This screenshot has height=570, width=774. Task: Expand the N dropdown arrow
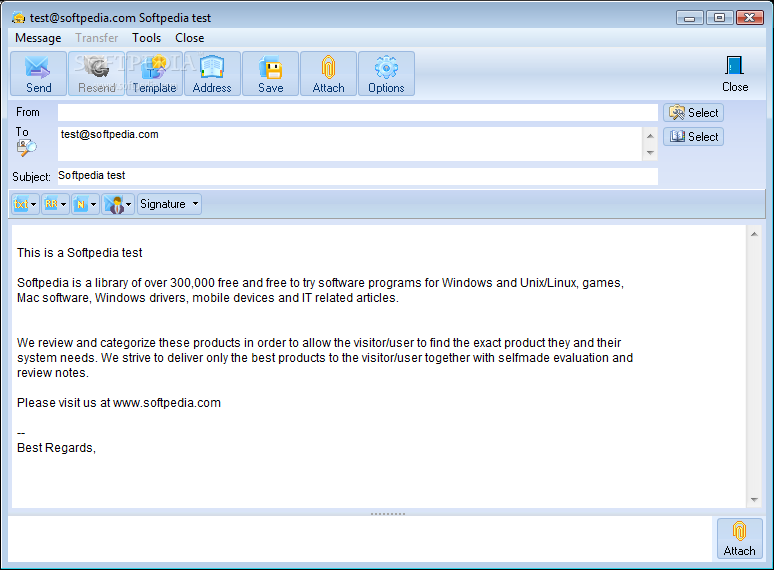93,204
